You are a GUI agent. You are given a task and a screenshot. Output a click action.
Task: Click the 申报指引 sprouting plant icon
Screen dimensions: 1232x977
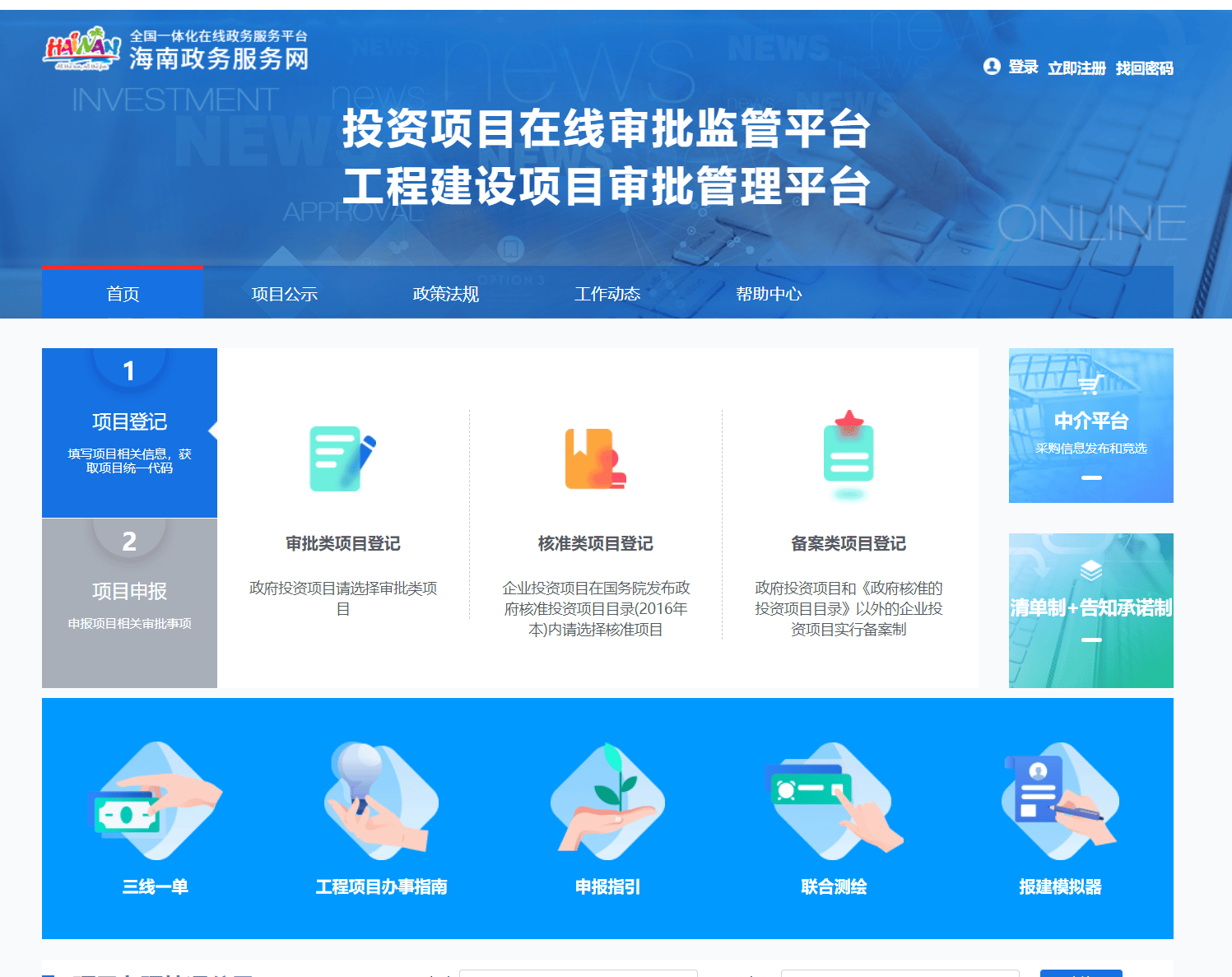point(607,800)
